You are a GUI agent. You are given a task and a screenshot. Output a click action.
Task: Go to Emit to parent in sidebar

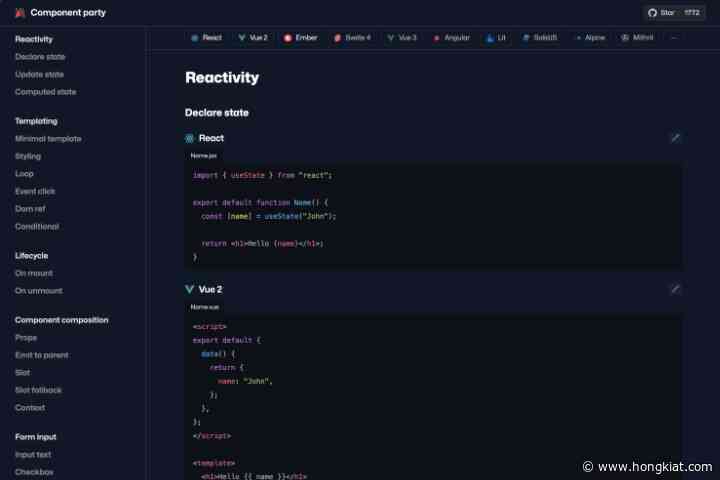pyautogui.click(x=42, y=355)
